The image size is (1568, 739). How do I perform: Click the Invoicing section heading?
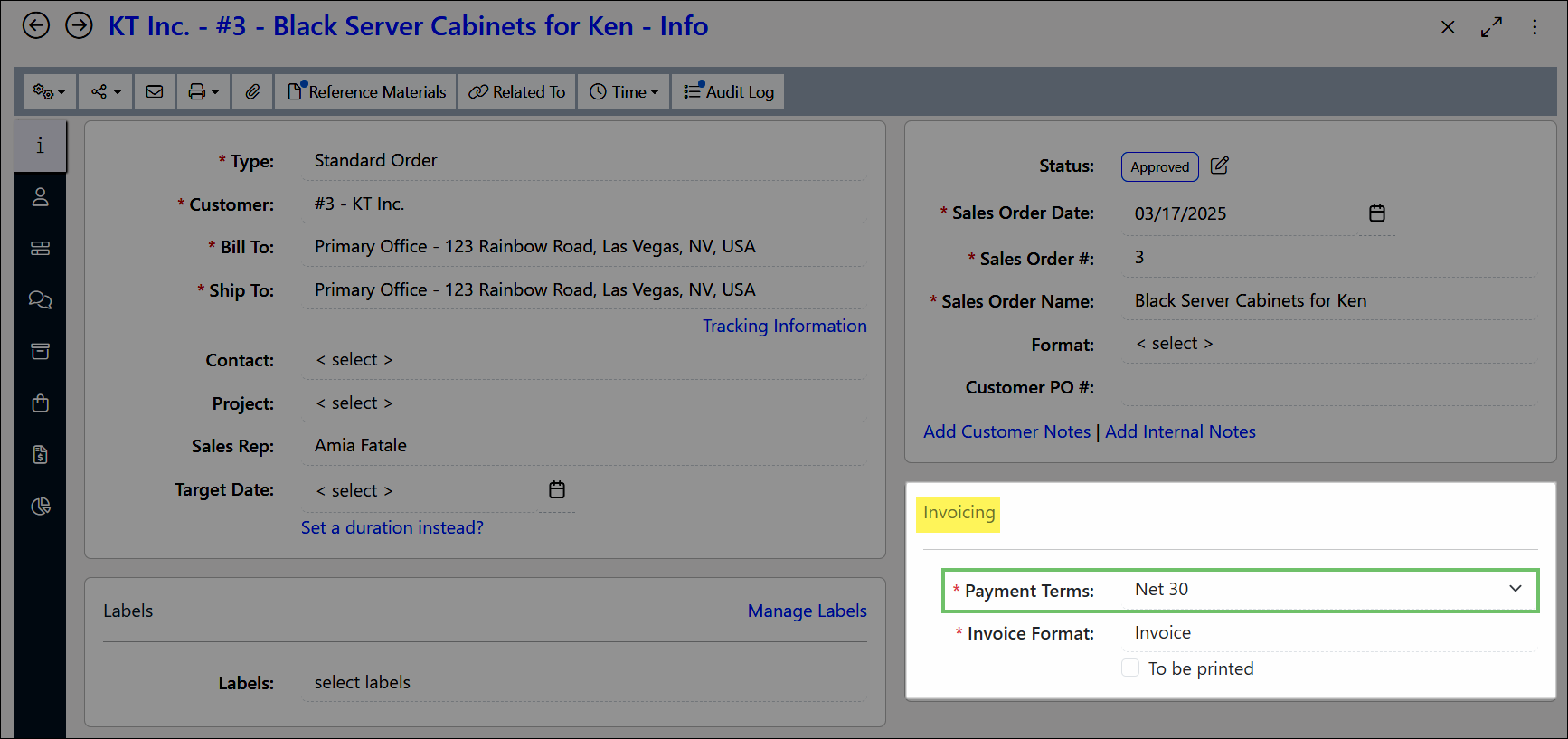click(x=959, y=513)
